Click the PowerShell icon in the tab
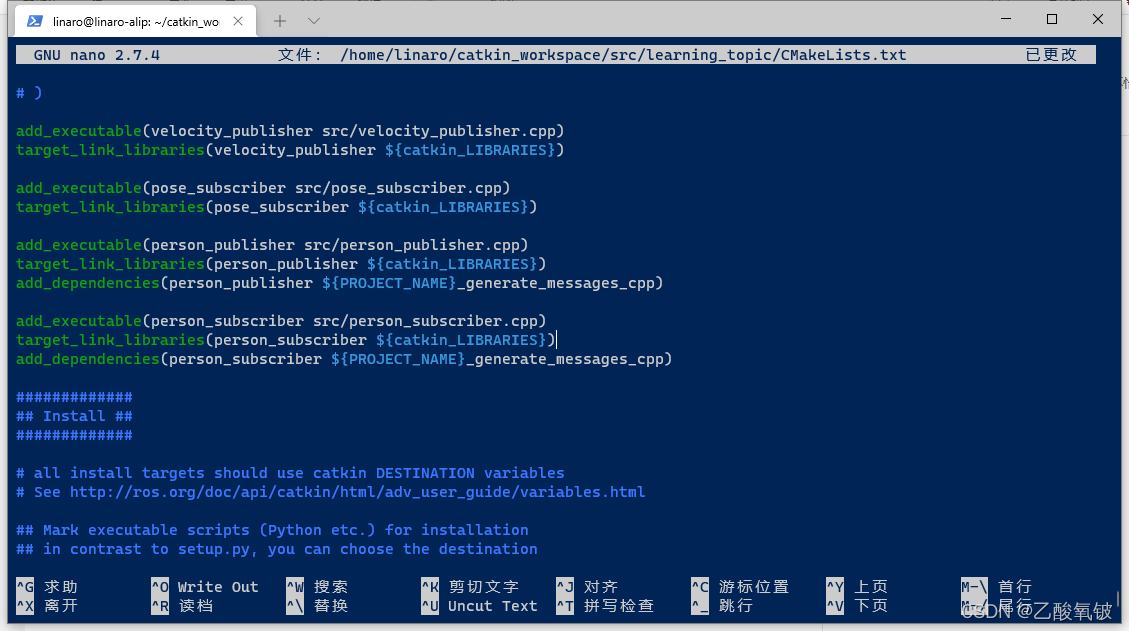This screenshot has height=631, width=1129. pyautogui.click(x=35, y=22)
